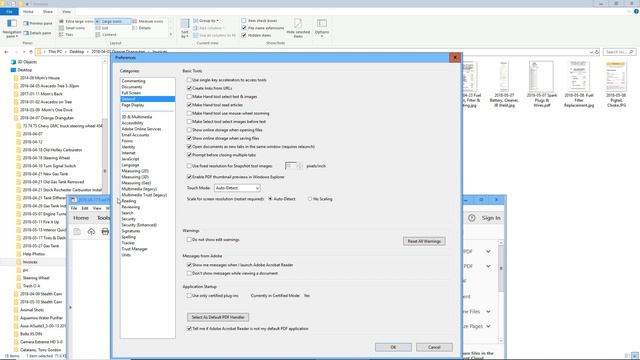
Task: Select the No Scaling radio button
Action: coord(310,199)
